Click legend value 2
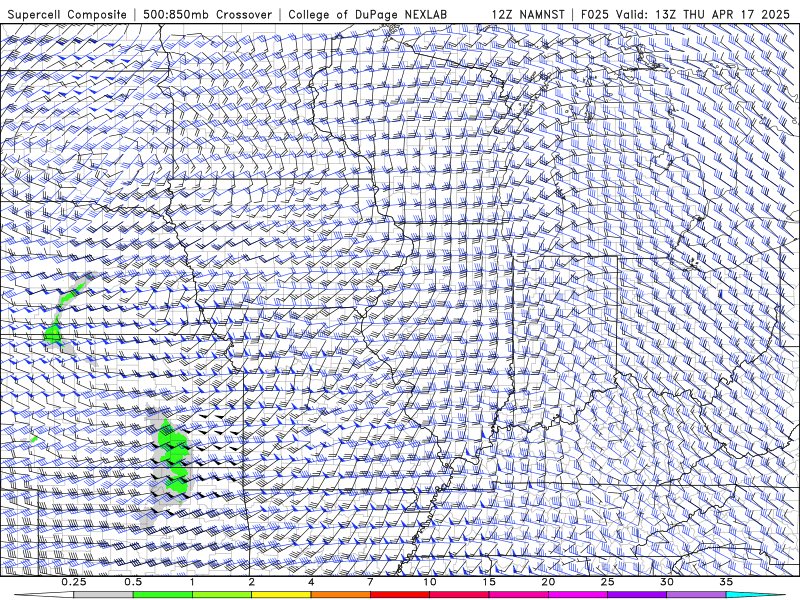 [252, 582]
